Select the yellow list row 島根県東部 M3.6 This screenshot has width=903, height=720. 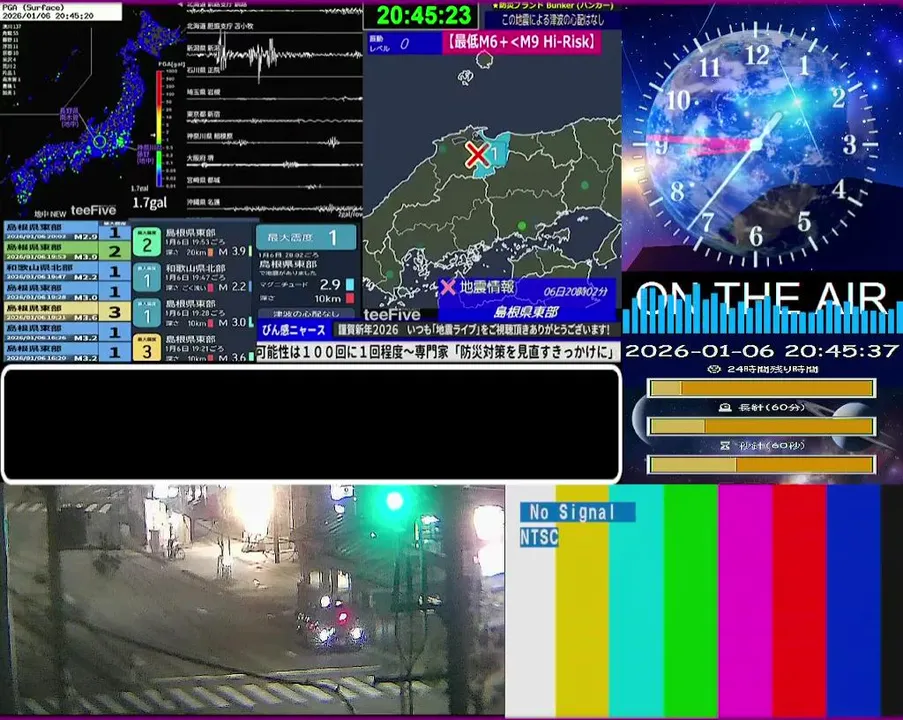(x=67, y=312)
